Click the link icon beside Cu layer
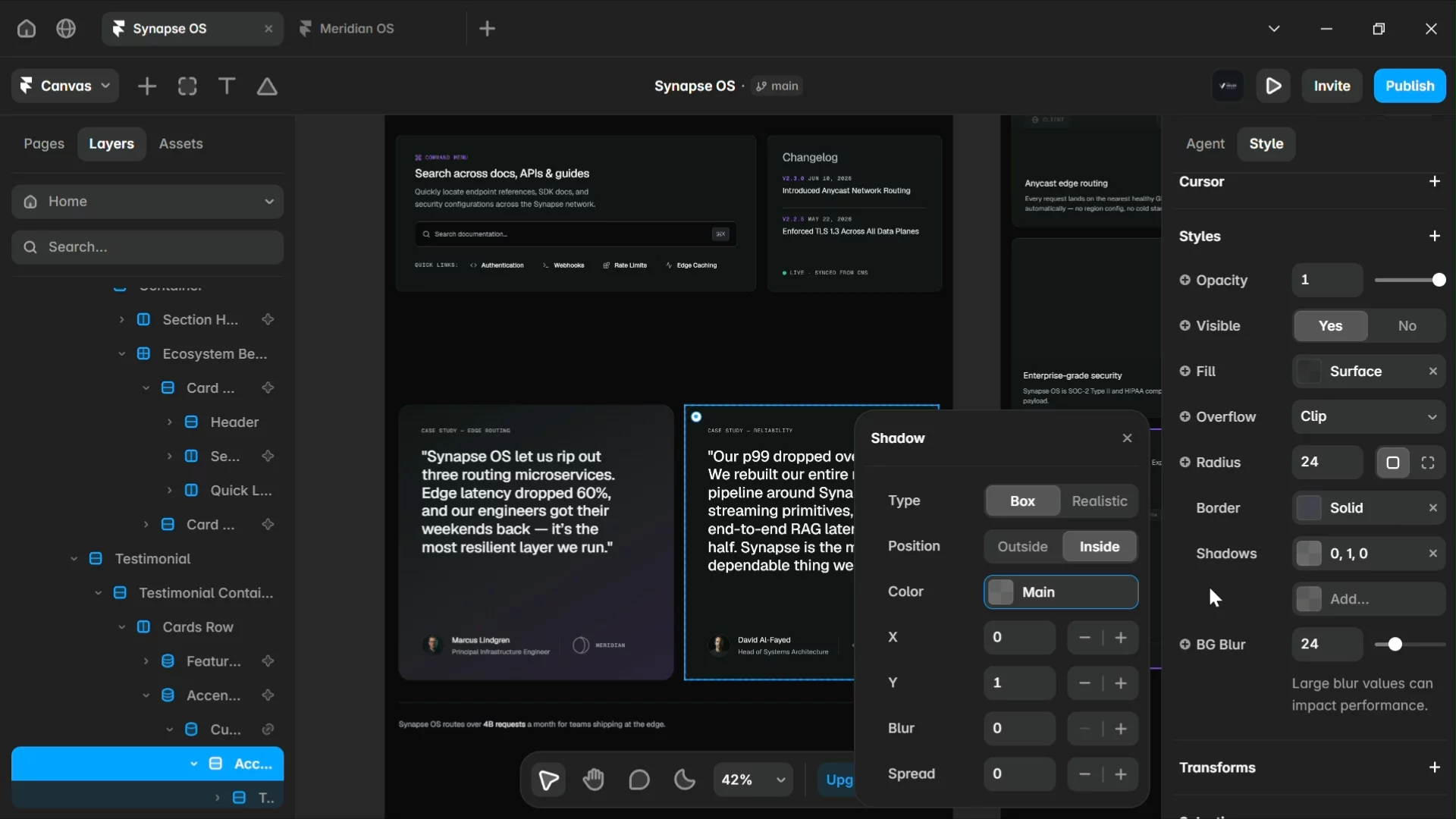The width and height of the screenshot is (1456, 819). [x=268, y=730]
